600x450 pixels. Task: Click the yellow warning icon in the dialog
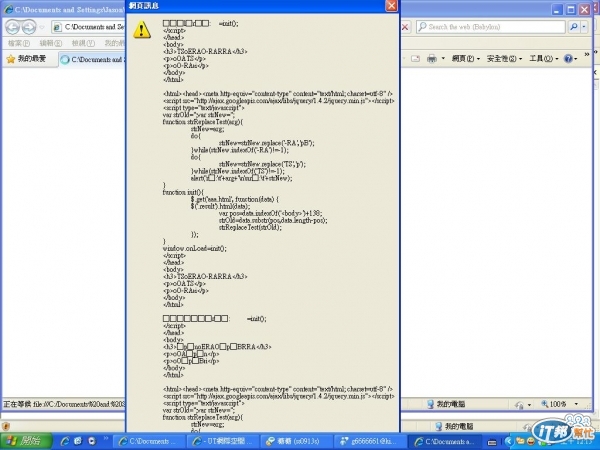tap(142, 29)
